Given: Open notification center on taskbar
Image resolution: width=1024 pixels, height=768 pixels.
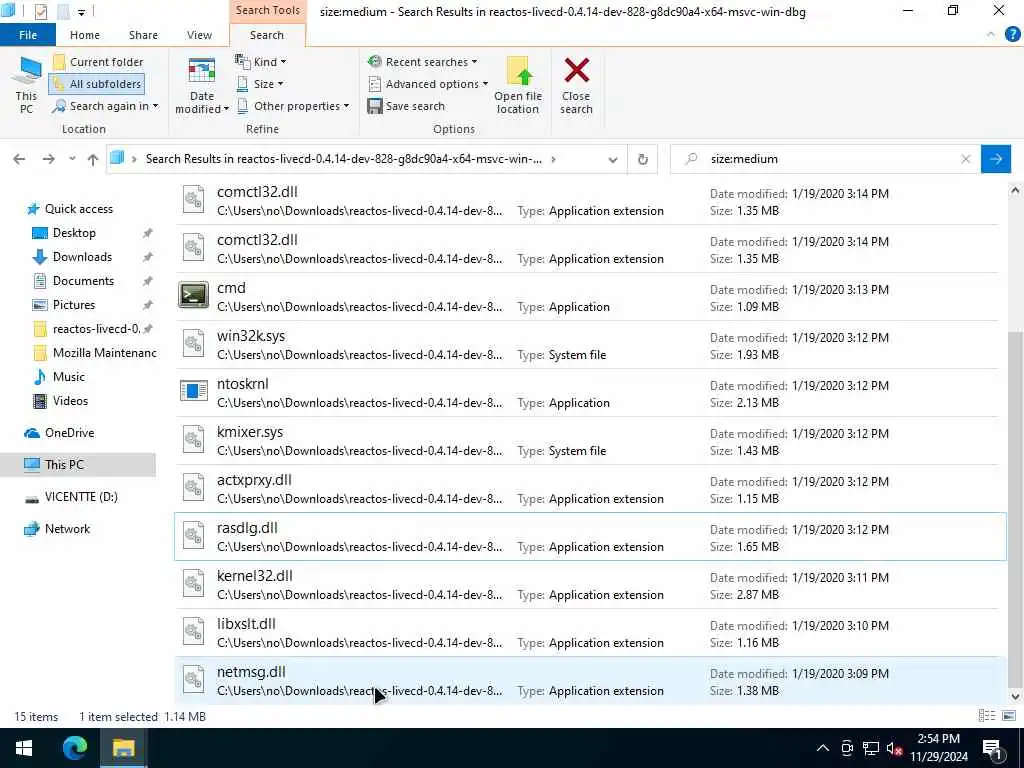Looking at the screenshot, I should [993, 748].
